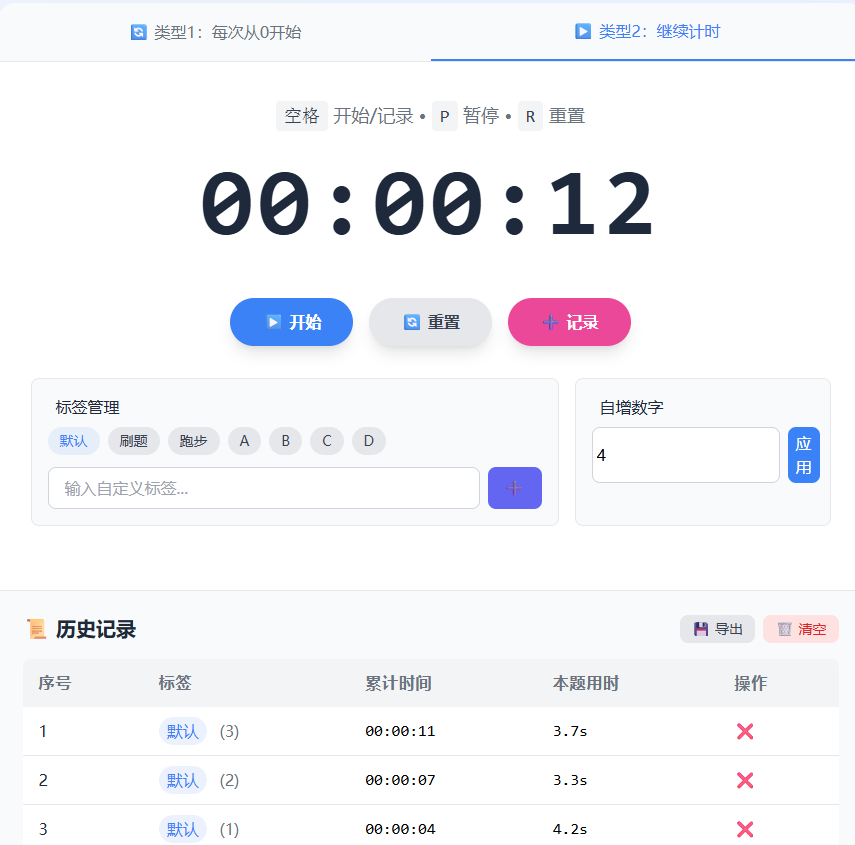Click cumulative time 00:00:07
Viewport: 855px width, 845px height.
pos(400,780)
